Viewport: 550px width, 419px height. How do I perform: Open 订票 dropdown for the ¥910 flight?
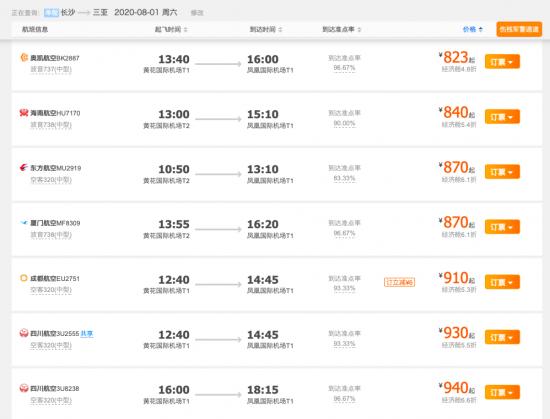point(502,282)
